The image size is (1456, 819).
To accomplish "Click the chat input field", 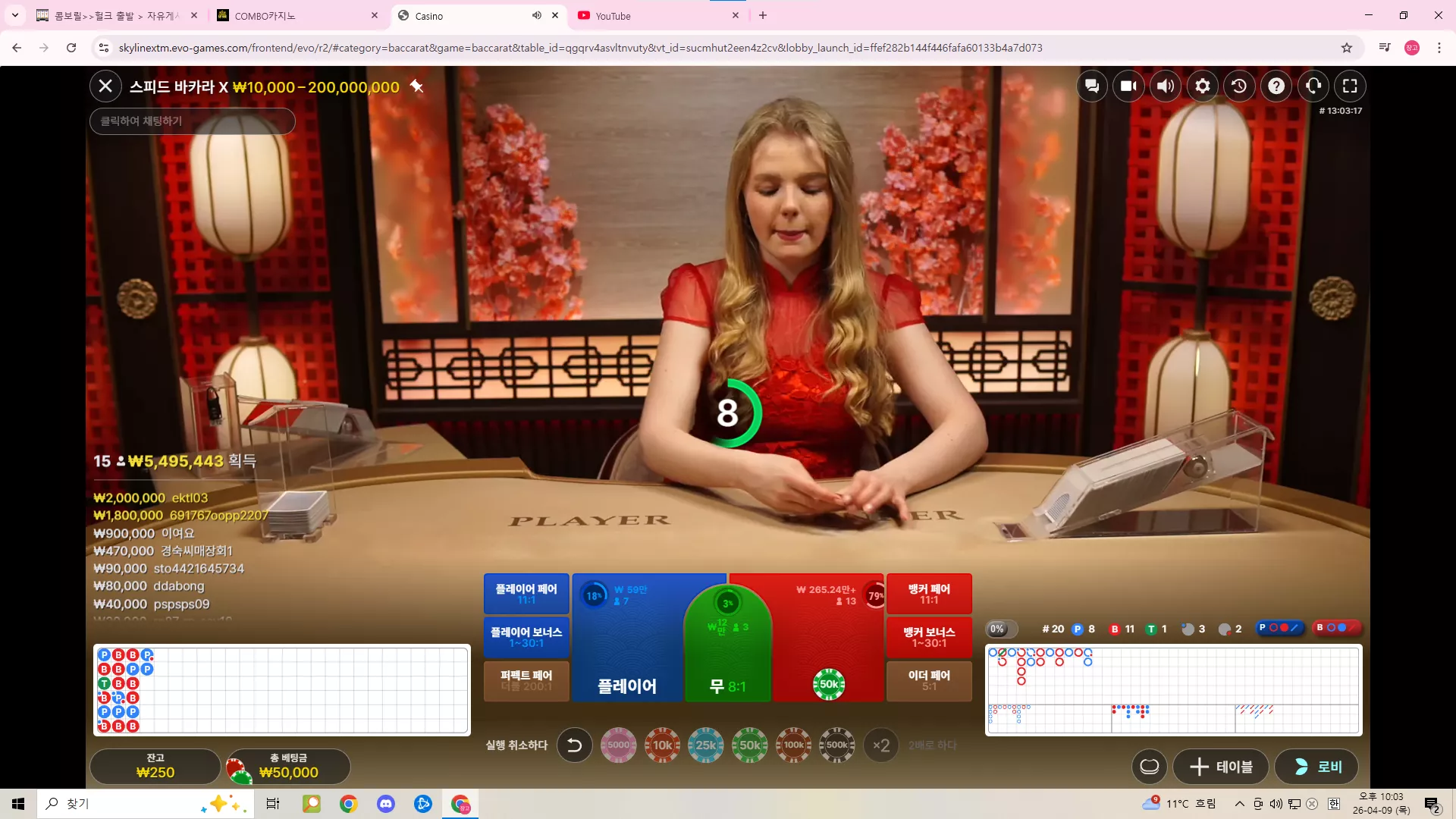I will tap(193, 121).
